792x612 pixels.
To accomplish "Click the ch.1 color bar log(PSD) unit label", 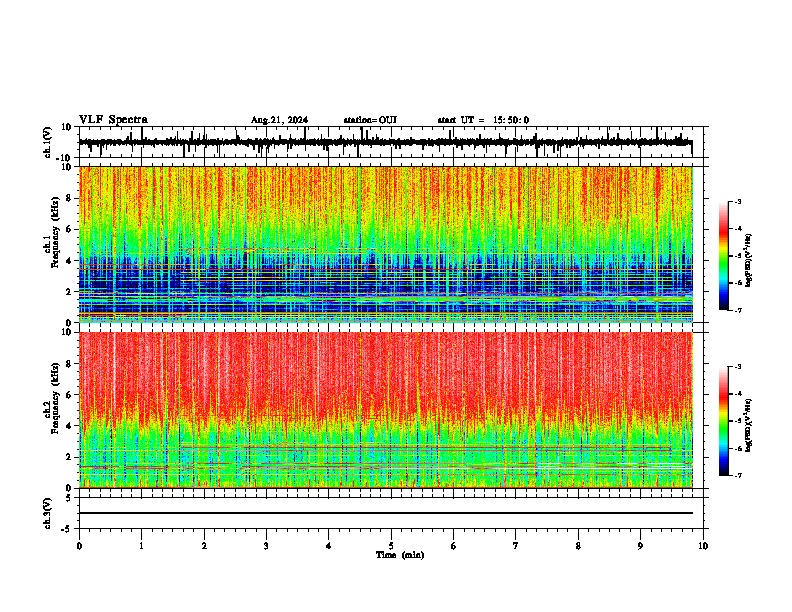I will point(749,261).
